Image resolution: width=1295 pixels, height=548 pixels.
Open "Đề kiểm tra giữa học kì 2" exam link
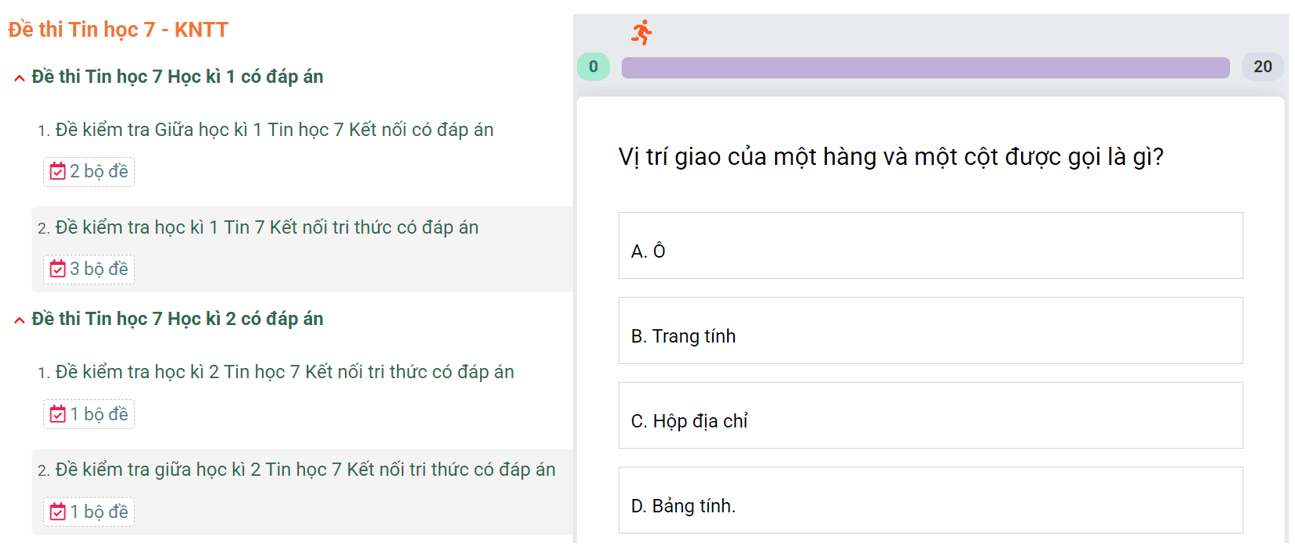305,470
